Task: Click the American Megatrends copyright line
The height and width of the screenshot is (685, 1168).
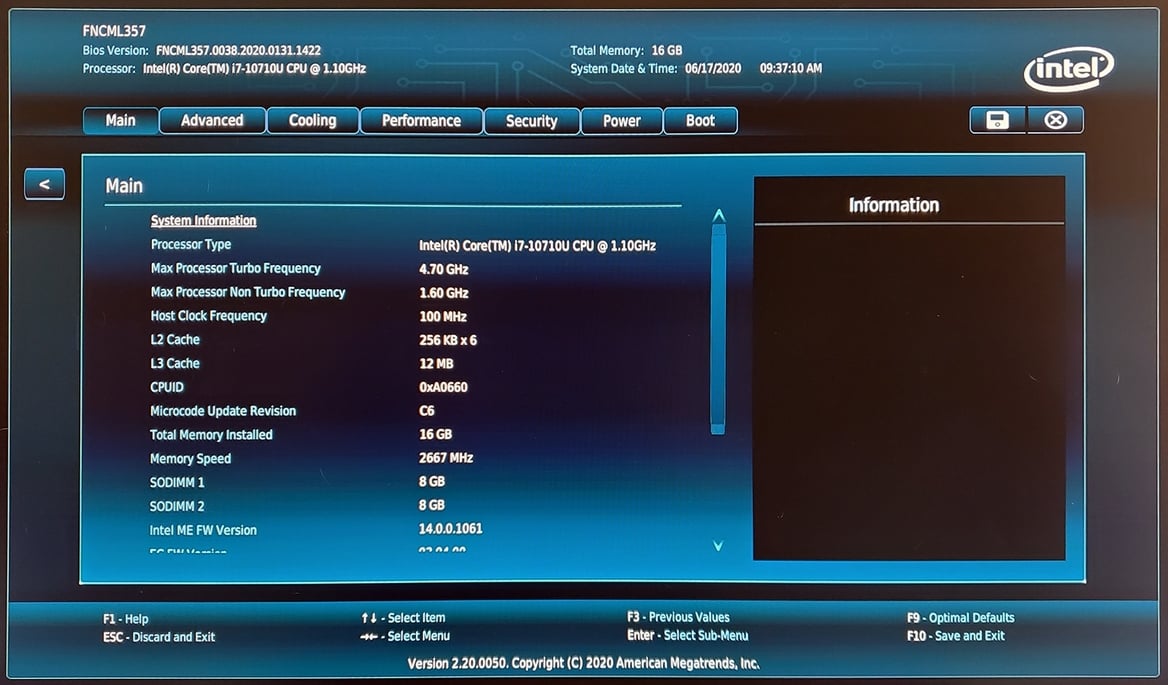Action: pyautogui.click(x=584, y=663)
